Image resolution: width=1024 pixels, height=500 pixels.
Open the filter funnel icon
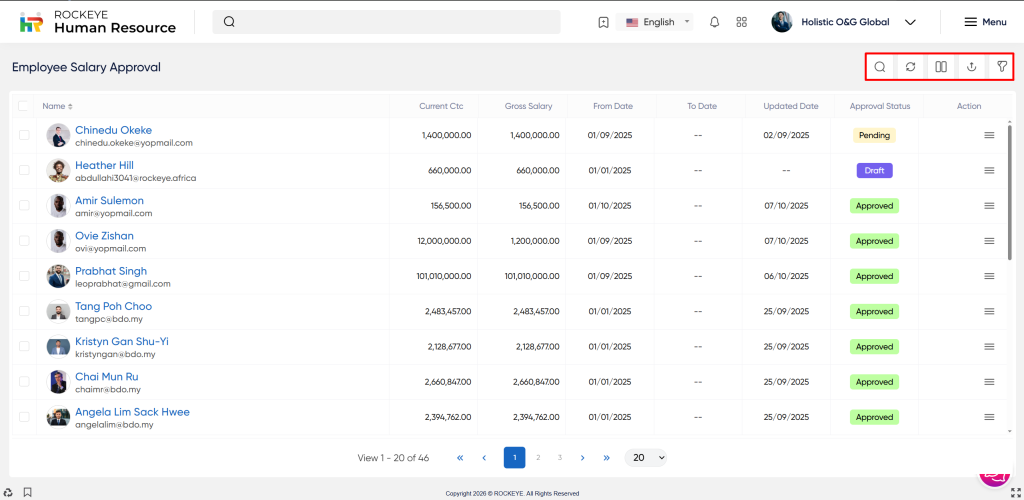[1001, 67]
